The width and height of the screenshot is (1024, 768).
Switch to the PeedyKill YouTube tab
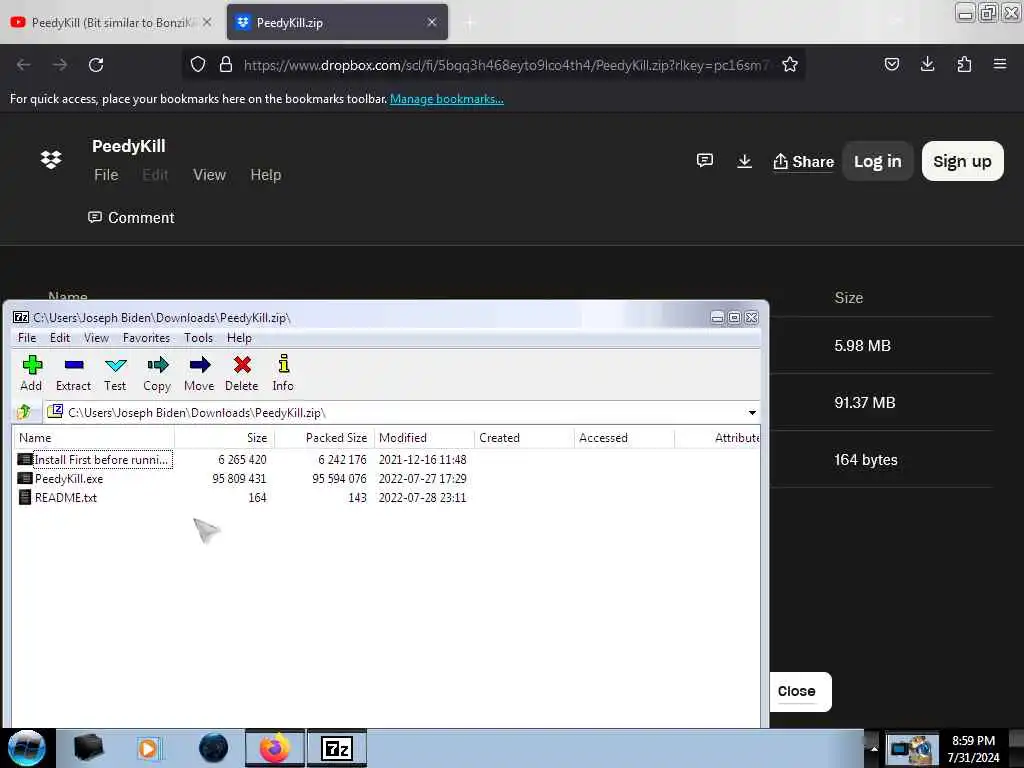pyautogui.click(x=111, y=22)
